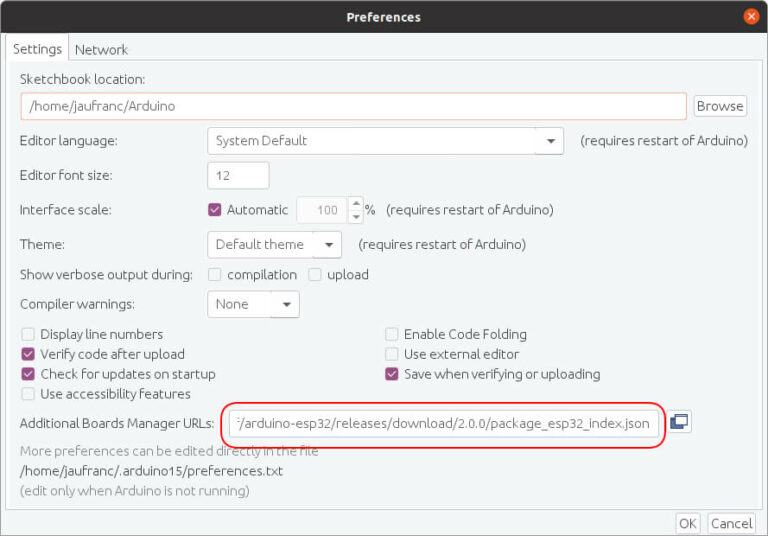Viewport: 768px width, 536px height.
Task: Enable verbose output during compilation
Action: 215,275
